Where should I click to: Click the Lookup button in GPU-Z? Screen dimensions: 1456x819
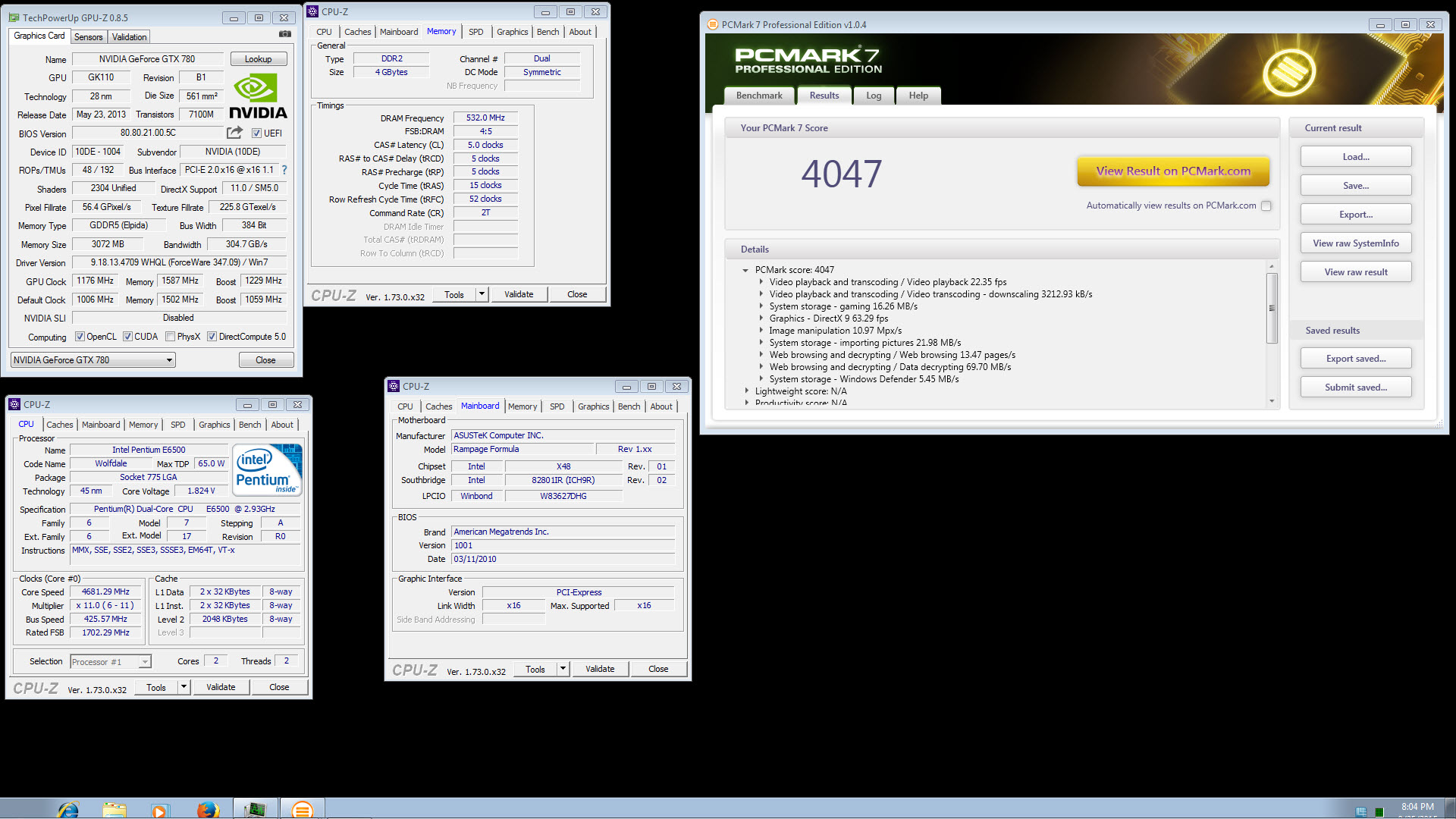tap(258, 59)
